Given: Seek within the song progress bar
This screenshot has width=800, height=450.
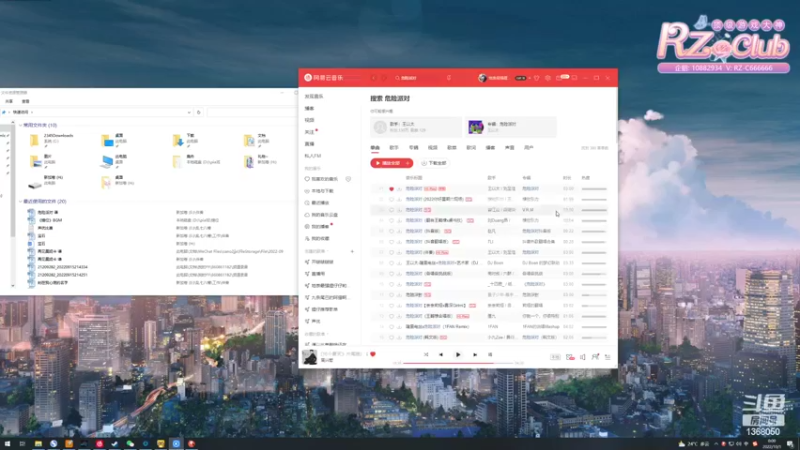Looking at the screenshot, I should pos(458,363).
